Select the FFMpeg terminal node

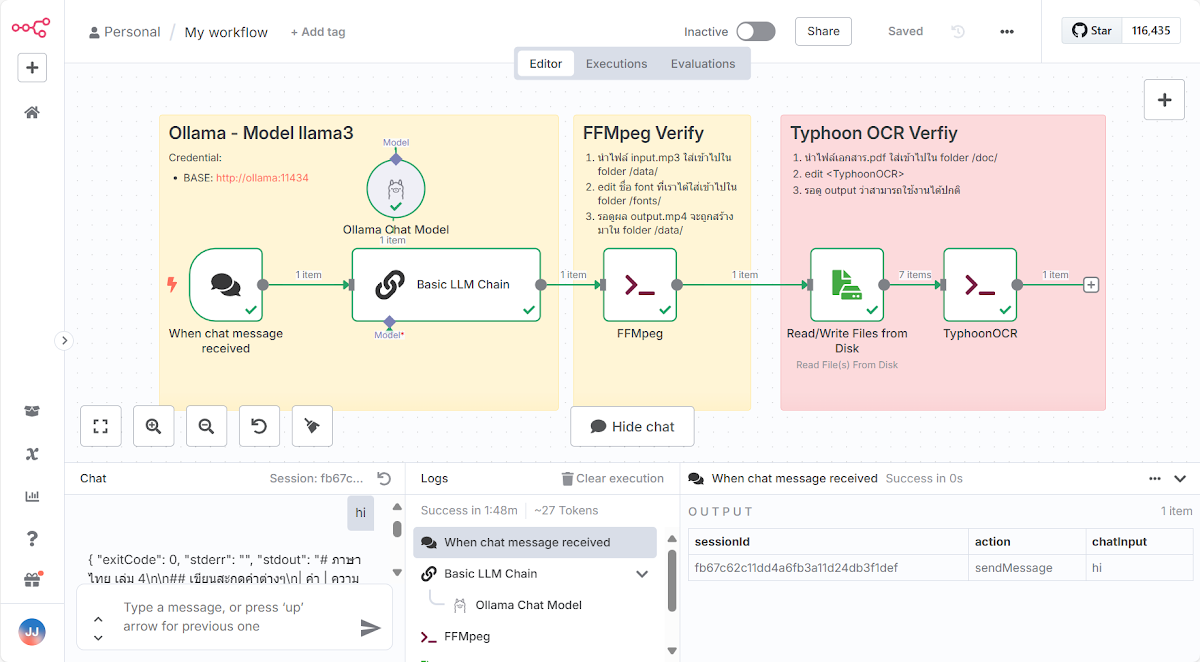[x=640, y=285]
